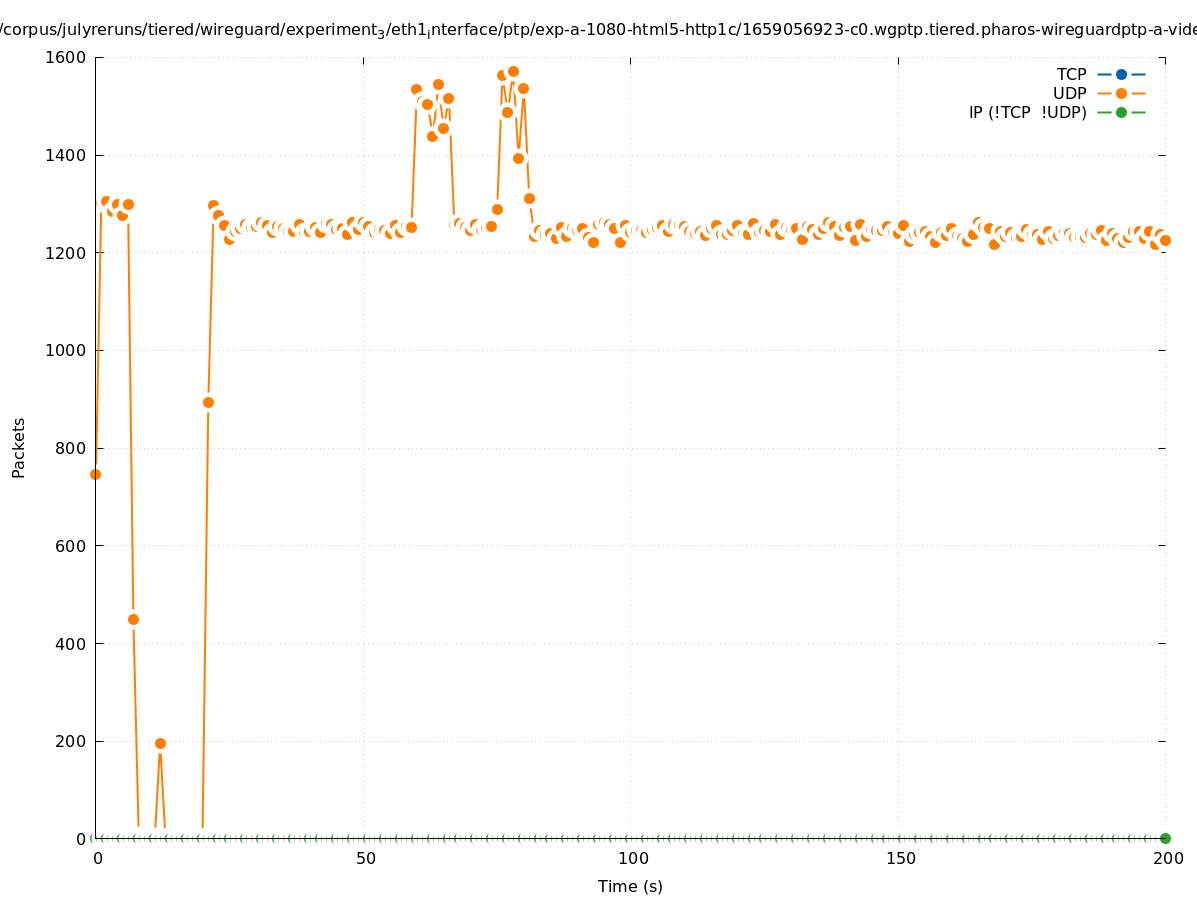
Task: Click the chart title path text
Action: tap(598, 30)
